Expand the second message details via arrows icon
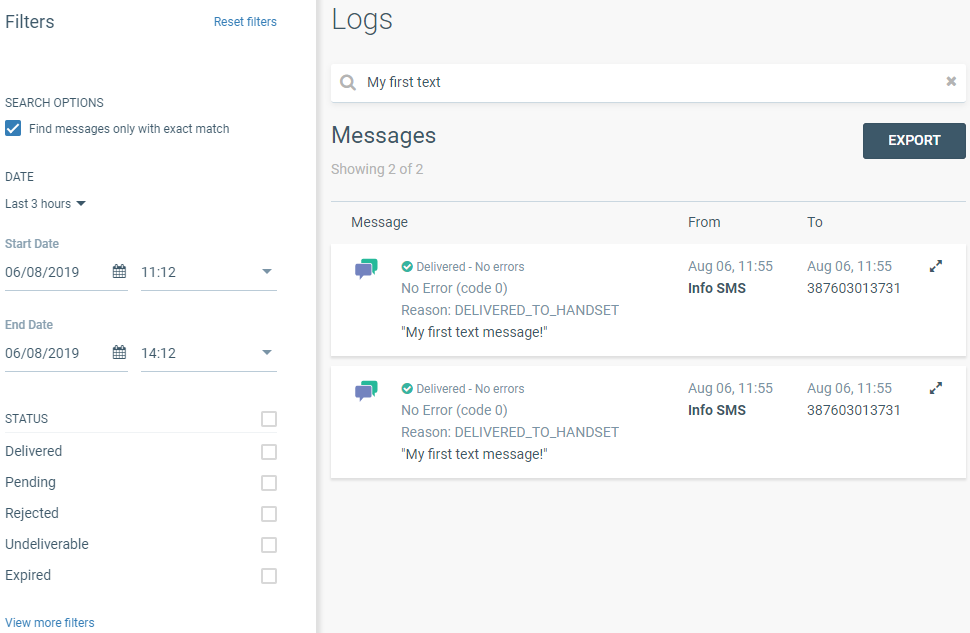 tap(936, 388)
